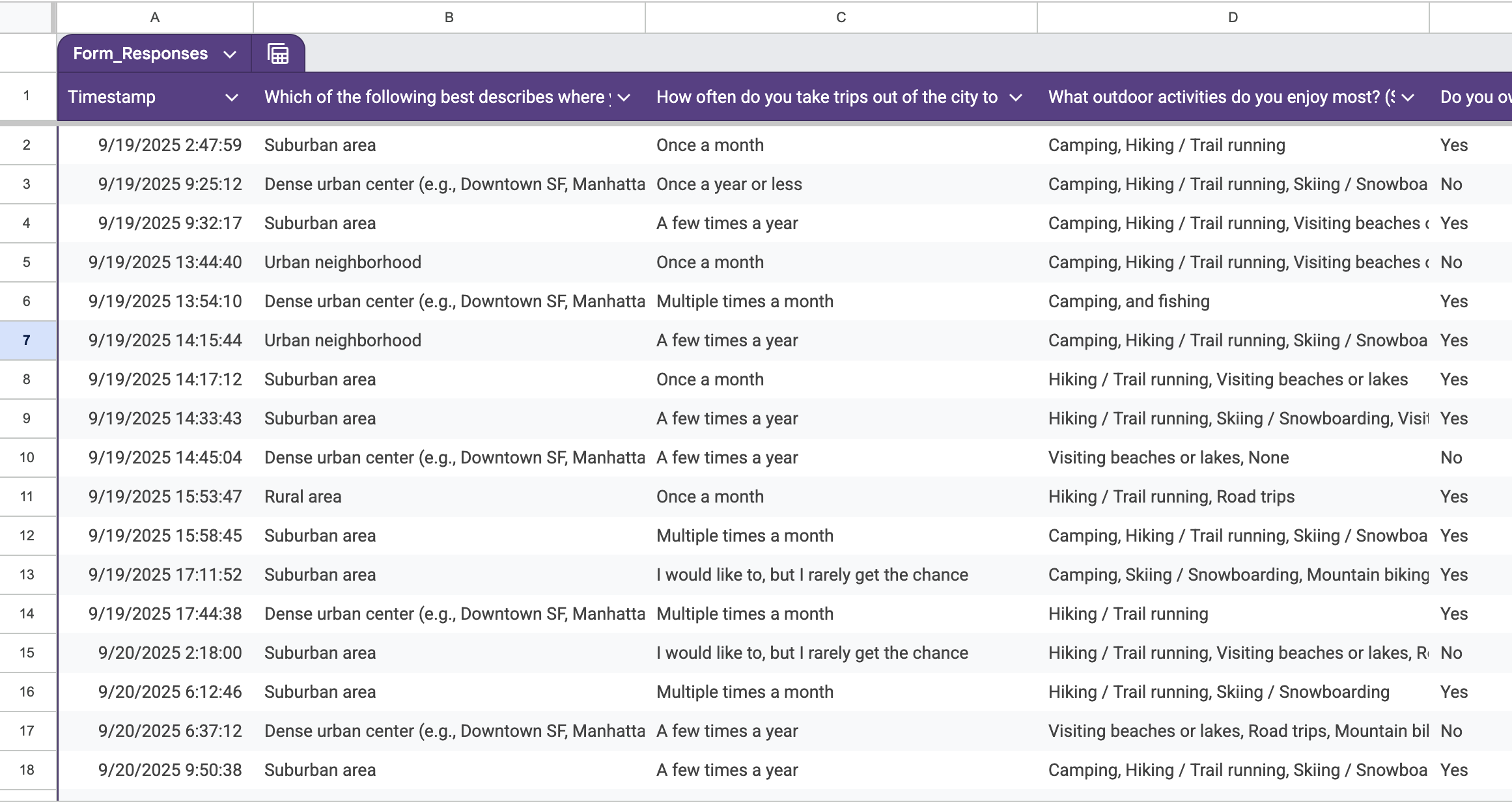Click 'Dense urban center' cell in row 3
Viewport: 1512px width, 802px height.
tap(449, 184)
